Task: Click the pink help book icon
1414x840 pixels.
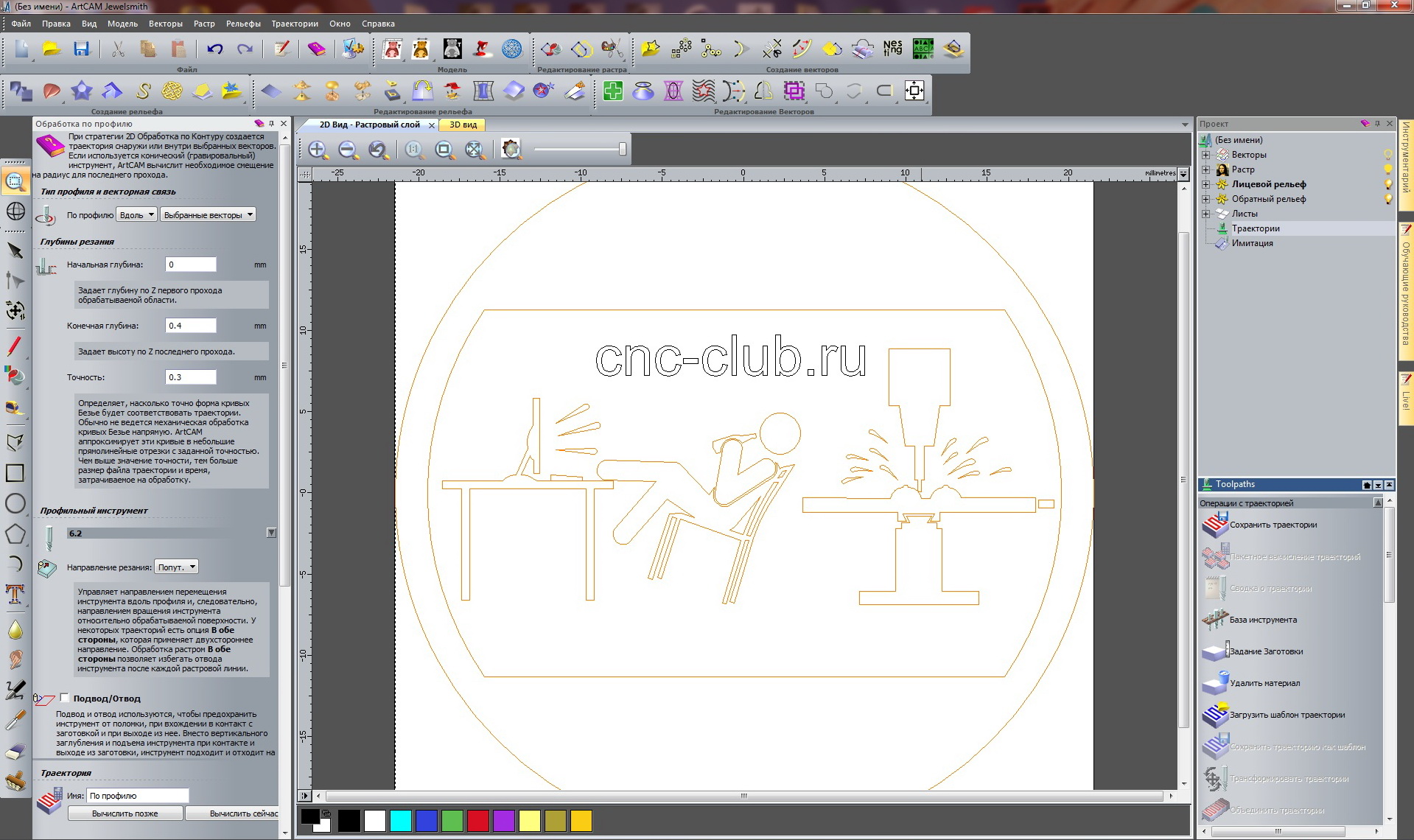Action: coord(316,49)
